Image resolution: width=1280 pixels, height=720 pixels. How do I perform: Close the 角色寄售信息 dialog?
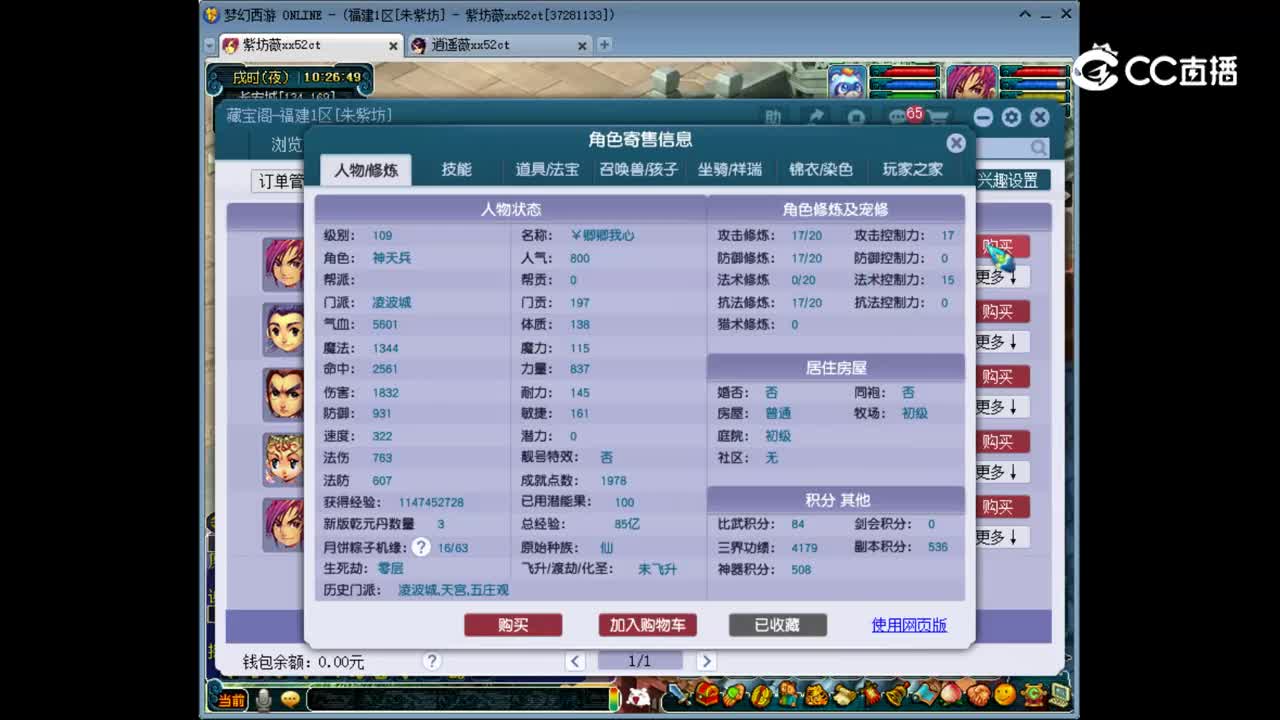coord(956,143)
